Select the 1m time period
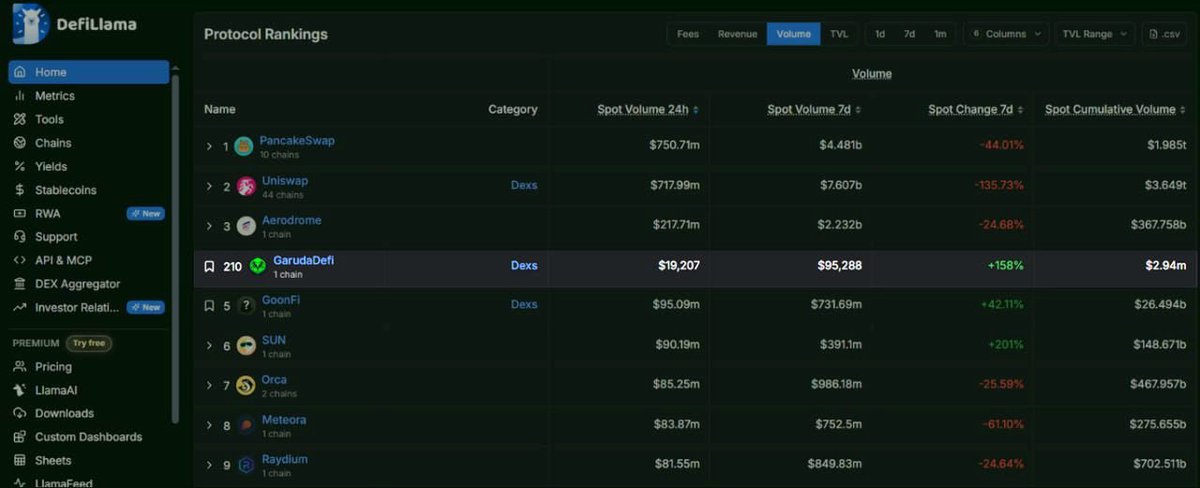Image resolution: width=1200 pixels, height=488 pixels. click(940, 34)
